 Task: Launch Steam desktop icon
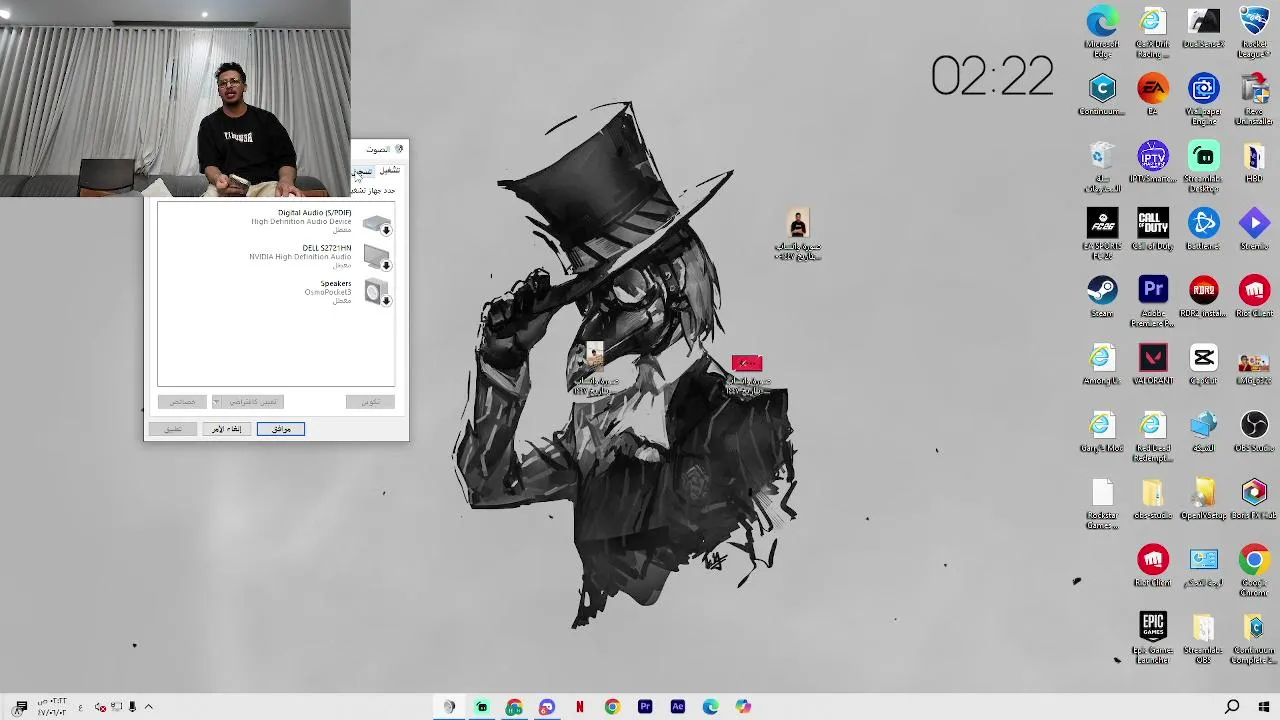click(1101, 296)
